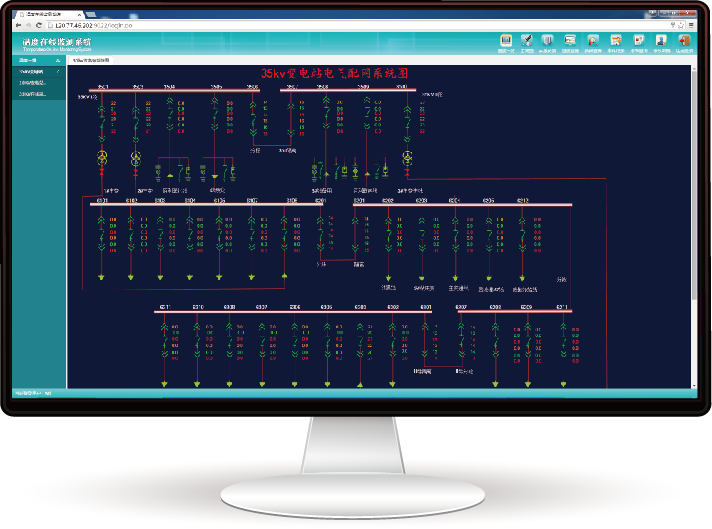The image size is (712, 529).
Task: Switch to the 35kv diagram content tab
Action: 91,60
